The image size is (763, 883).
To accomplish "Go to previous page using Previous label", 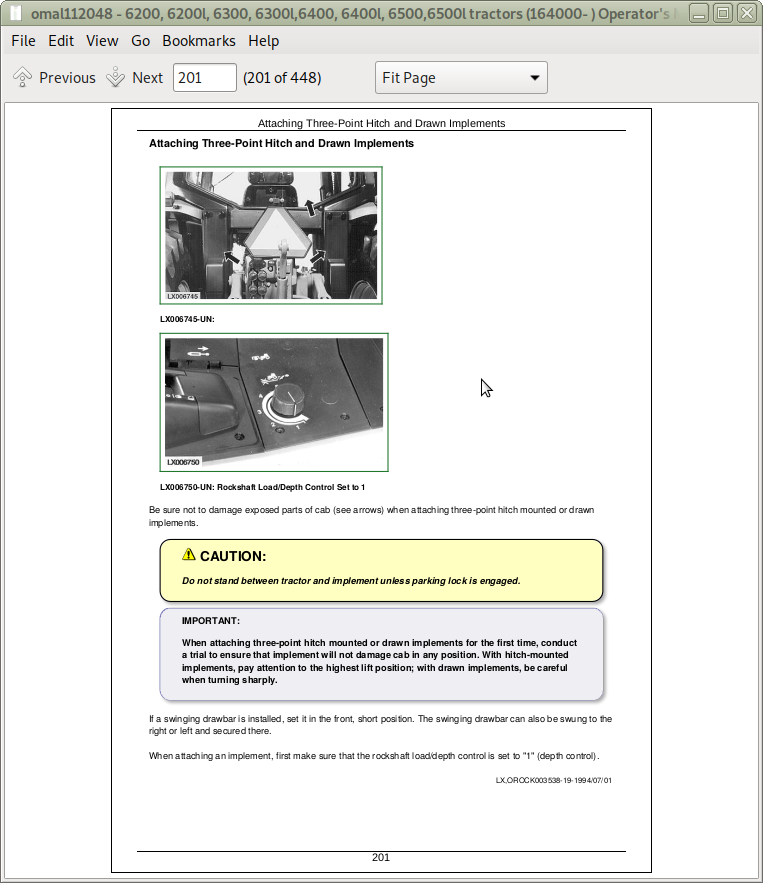I will click(x=67, y=78).
